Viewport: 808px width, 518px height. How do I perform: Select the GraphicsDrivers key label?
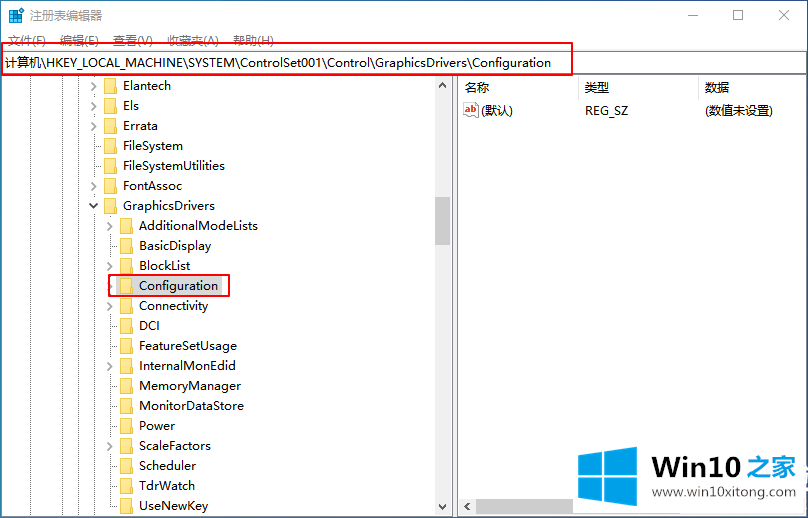click(x=169, y=206)
